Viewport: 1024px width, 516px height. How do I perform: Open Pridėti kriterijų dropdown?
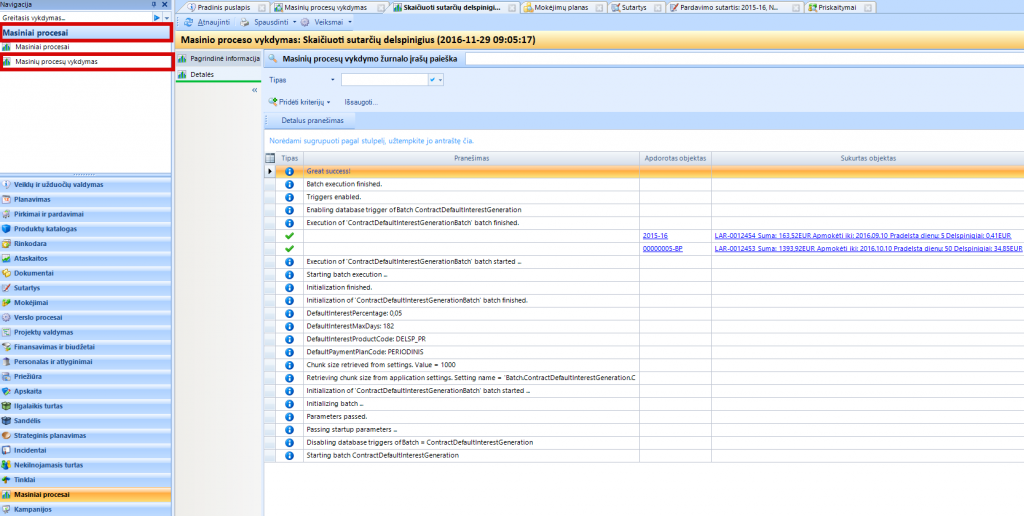pyautogui.click(x=300, y=102)
